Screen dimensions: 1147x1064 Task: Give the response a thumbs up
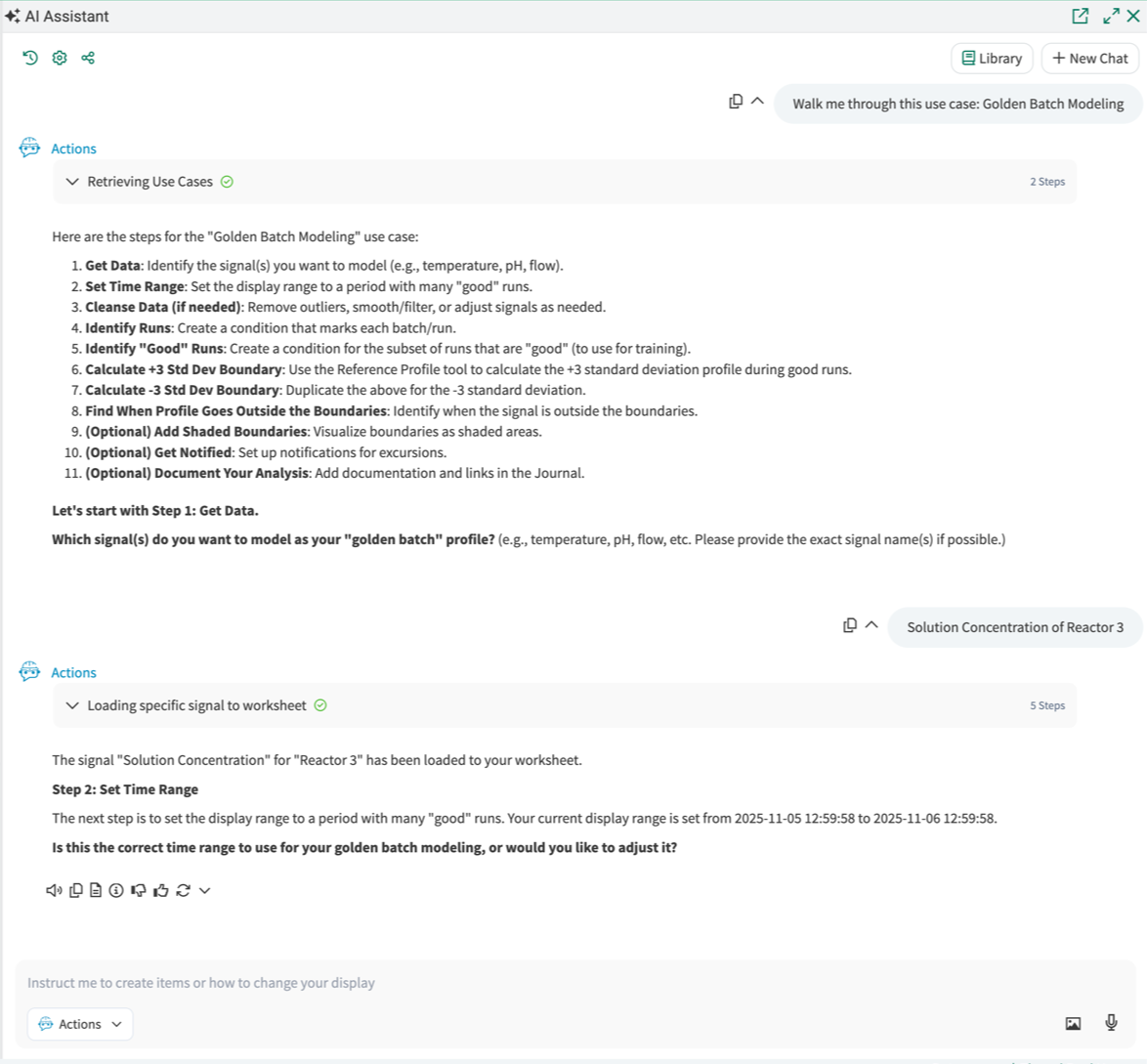161,890
